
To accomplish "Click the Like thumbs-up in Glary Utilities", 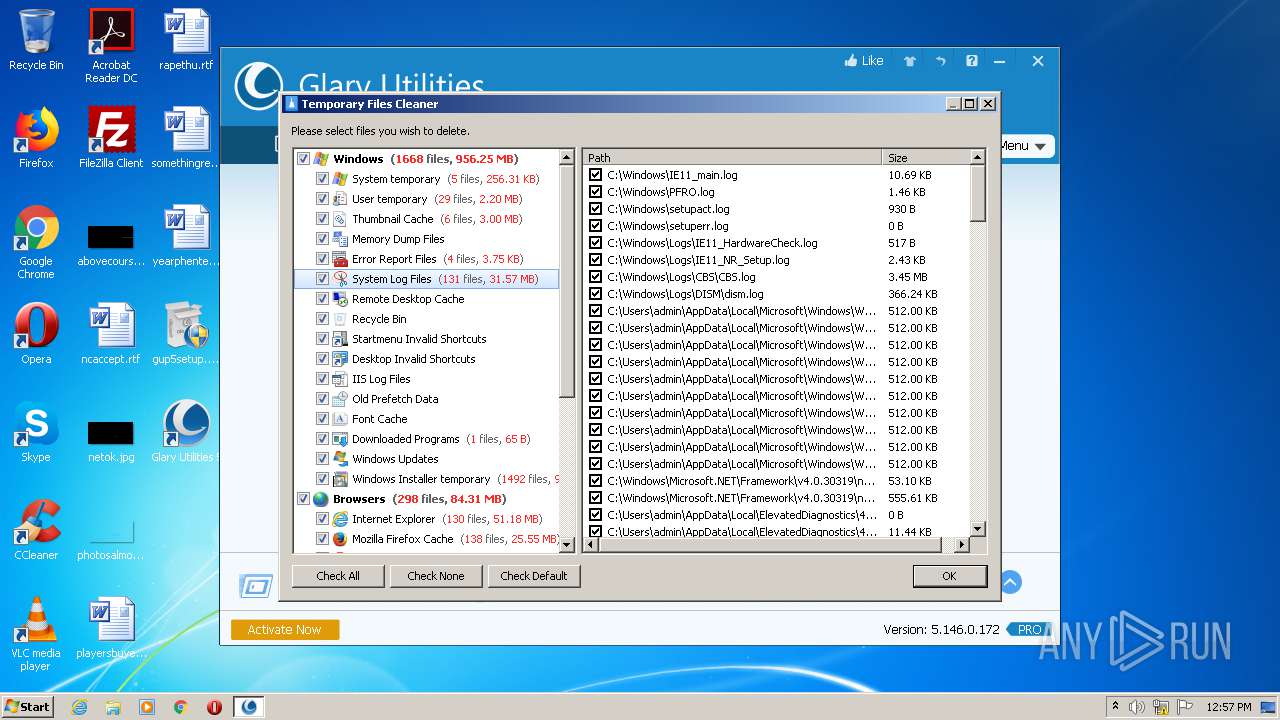I will tap(864, 61).
